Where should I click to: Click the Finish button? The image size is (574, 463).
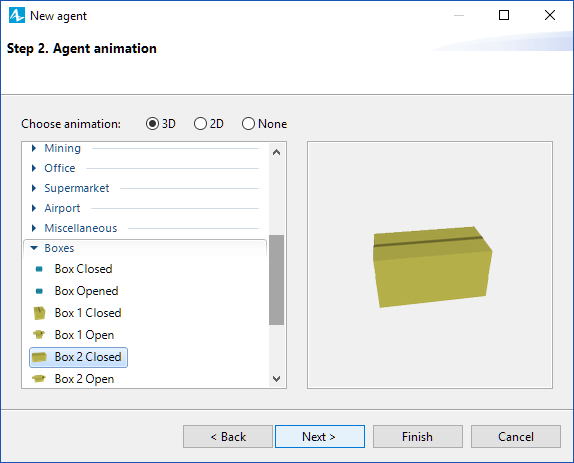click(418, 436)
